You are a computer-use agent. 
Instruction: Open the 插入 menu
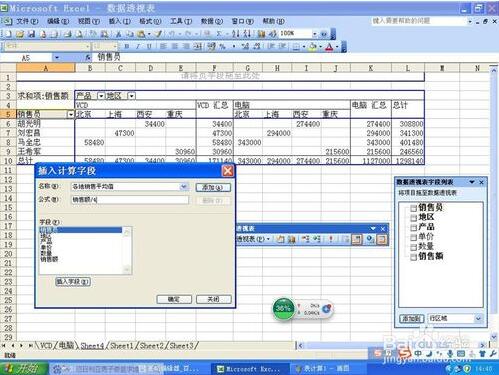click(120, 21)
